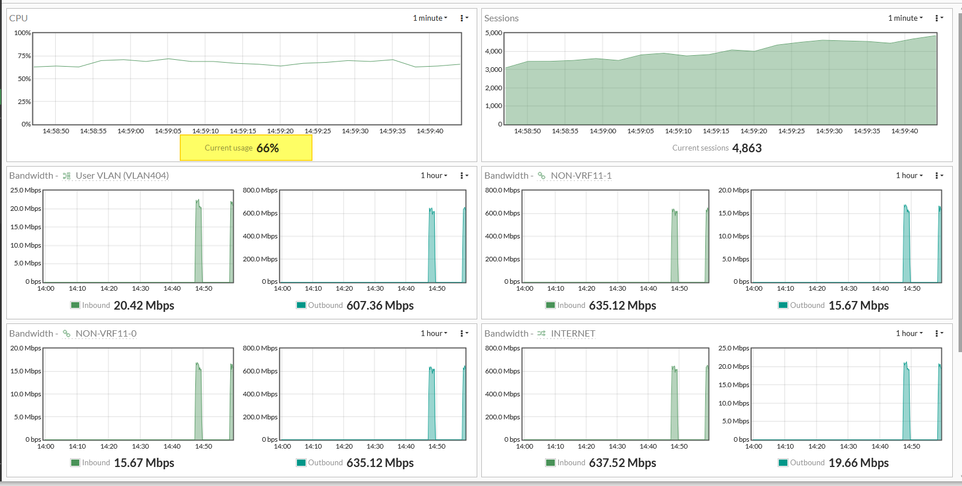This screenshot has width=962, height=486.
Task: Open the NON-VRF11-1 interface link
Action: coord(581,176)
